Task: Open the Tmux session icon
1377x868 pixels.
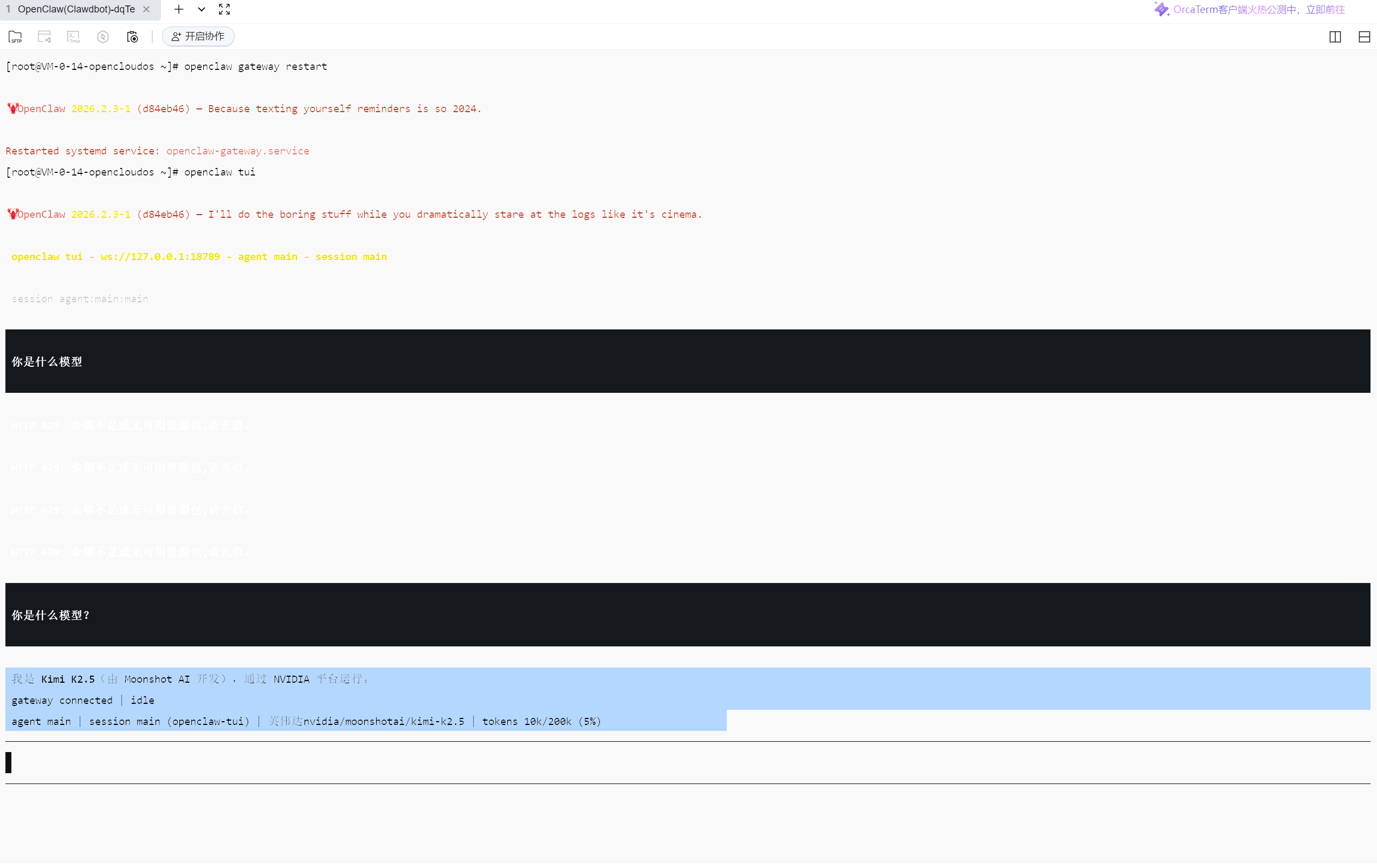Action: [x=74, y=37]
